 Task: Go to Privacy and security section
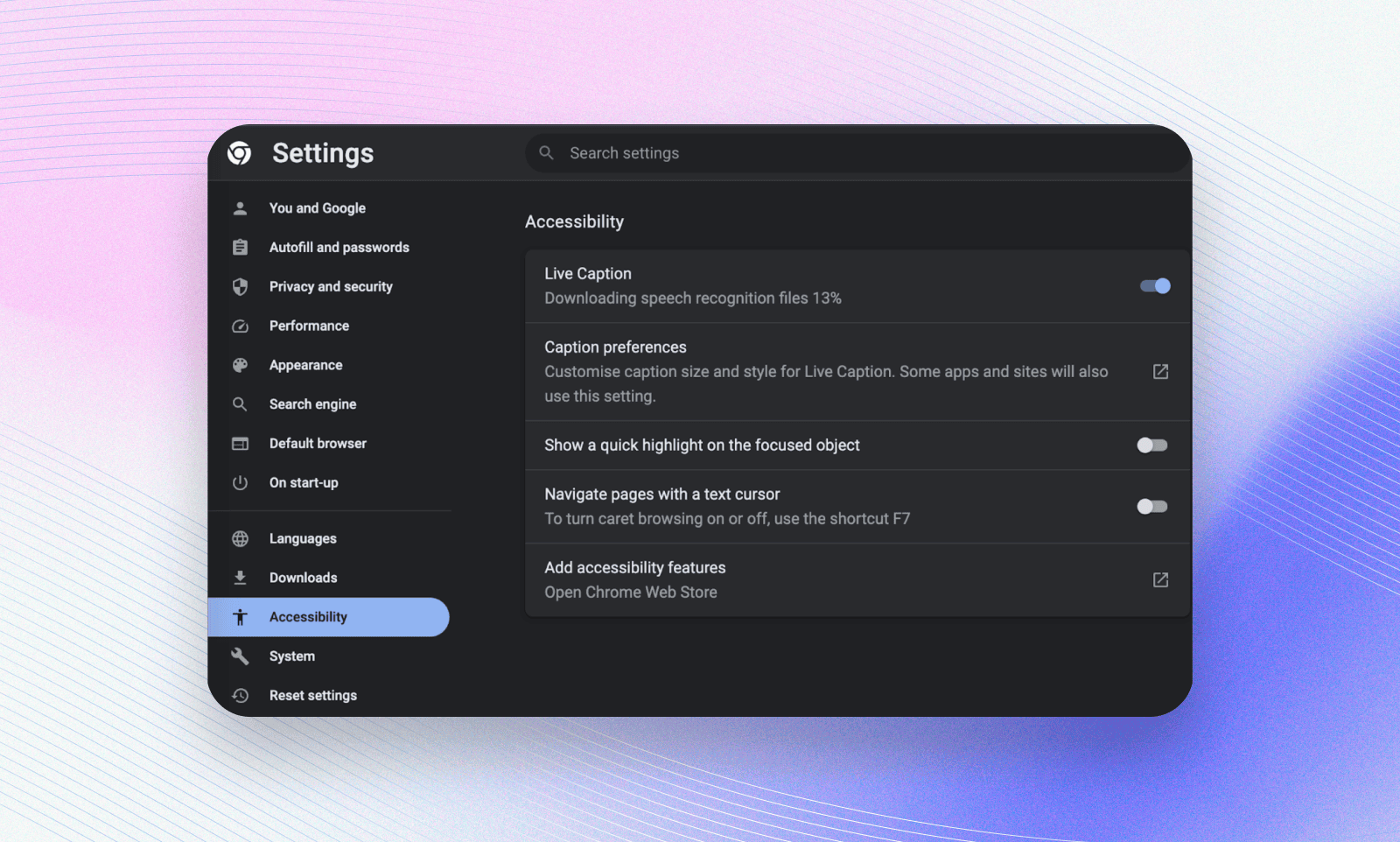coord(329,287)
